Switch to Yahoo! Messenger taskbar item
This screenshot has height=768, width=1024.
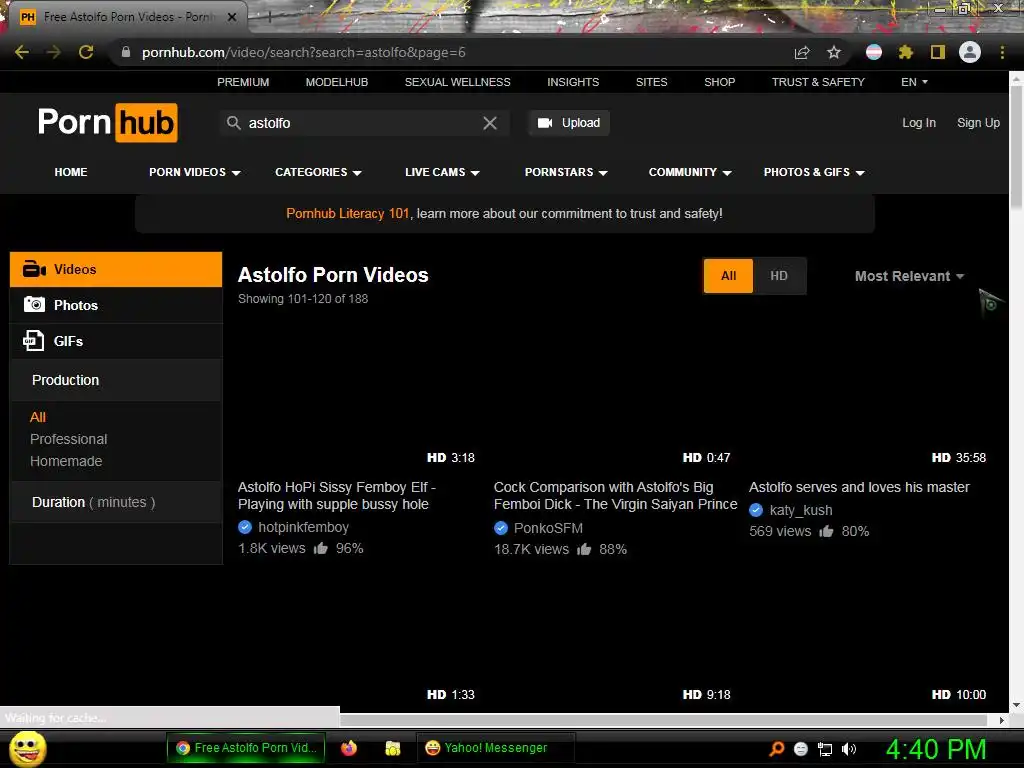point(495,748)
